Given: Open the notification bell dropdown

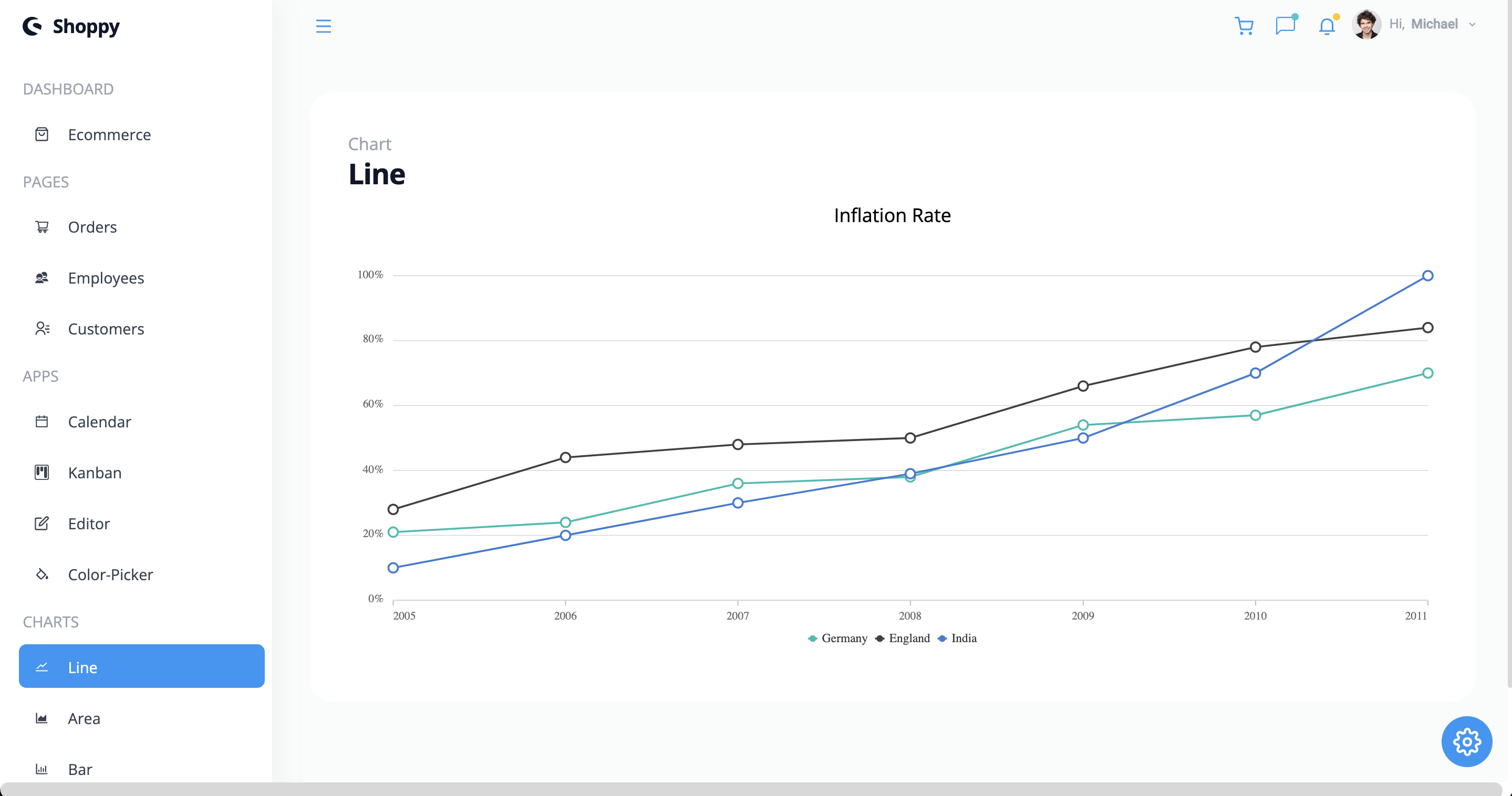Looking at the screenshot, I should (1326, 25).
